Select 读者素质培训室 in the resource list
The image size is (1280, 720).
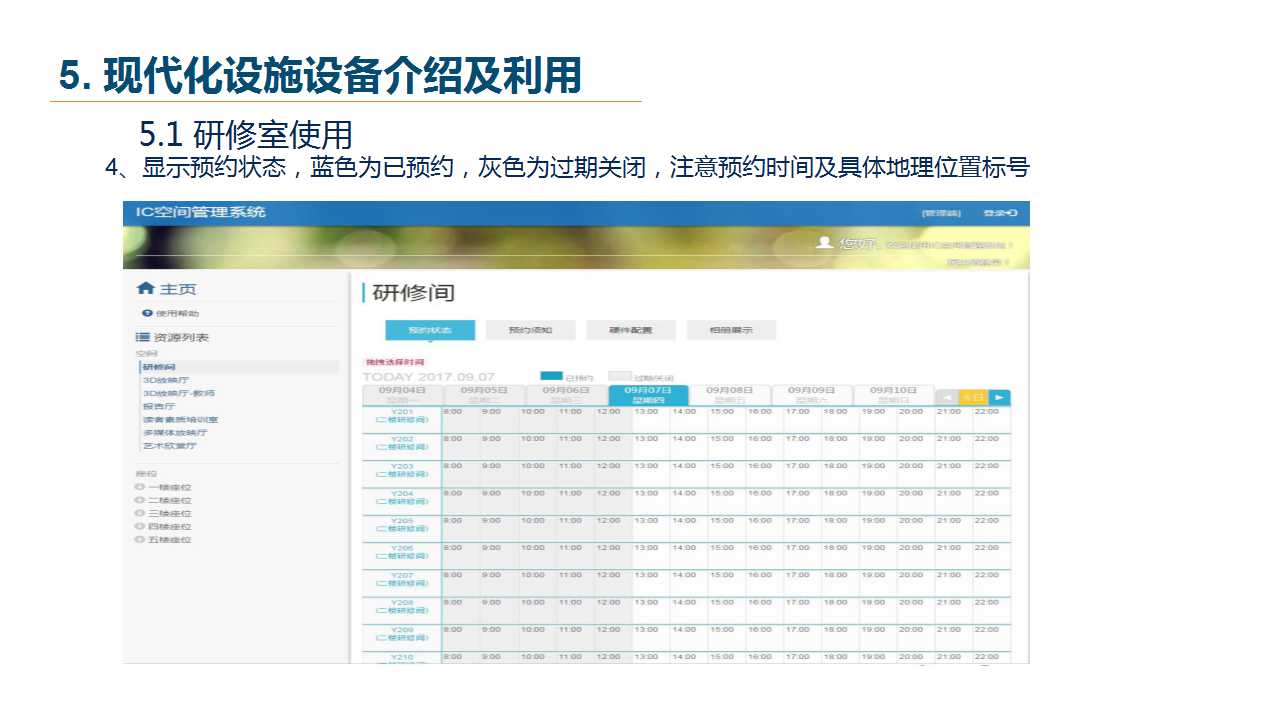(180, 419)
